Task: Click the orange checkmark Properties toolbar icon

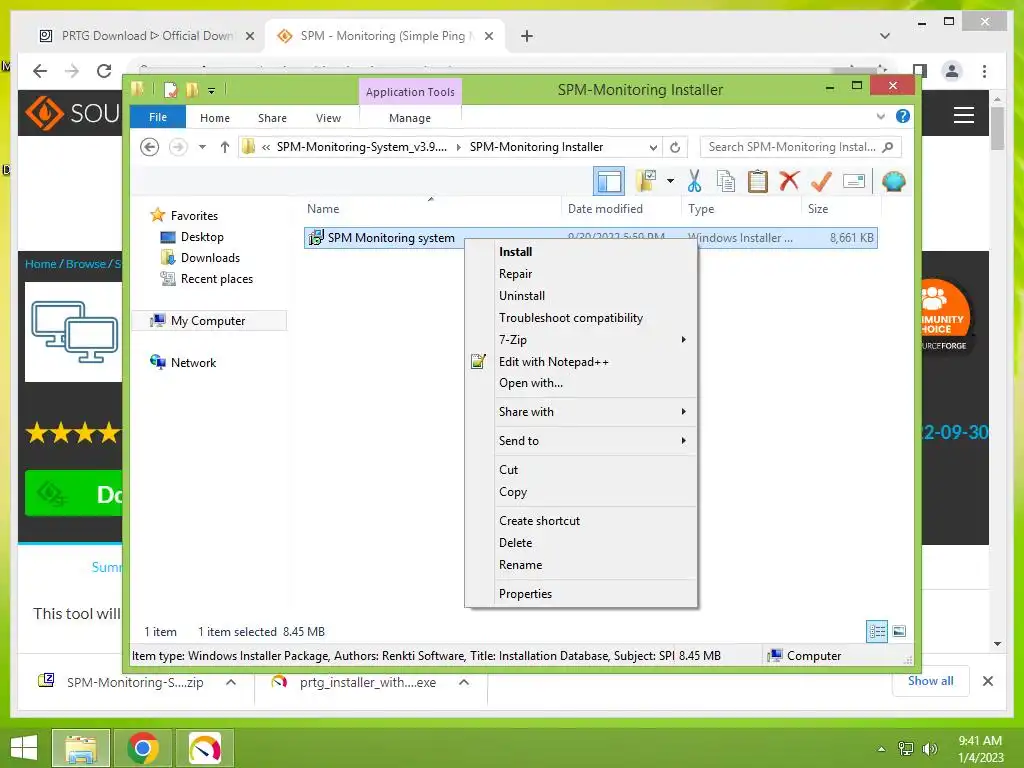Action: 821,181
